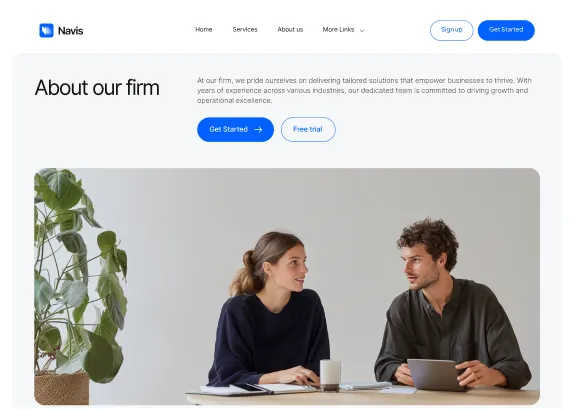
Task: Click the Navis brand name text
Action: click(71, 31)
